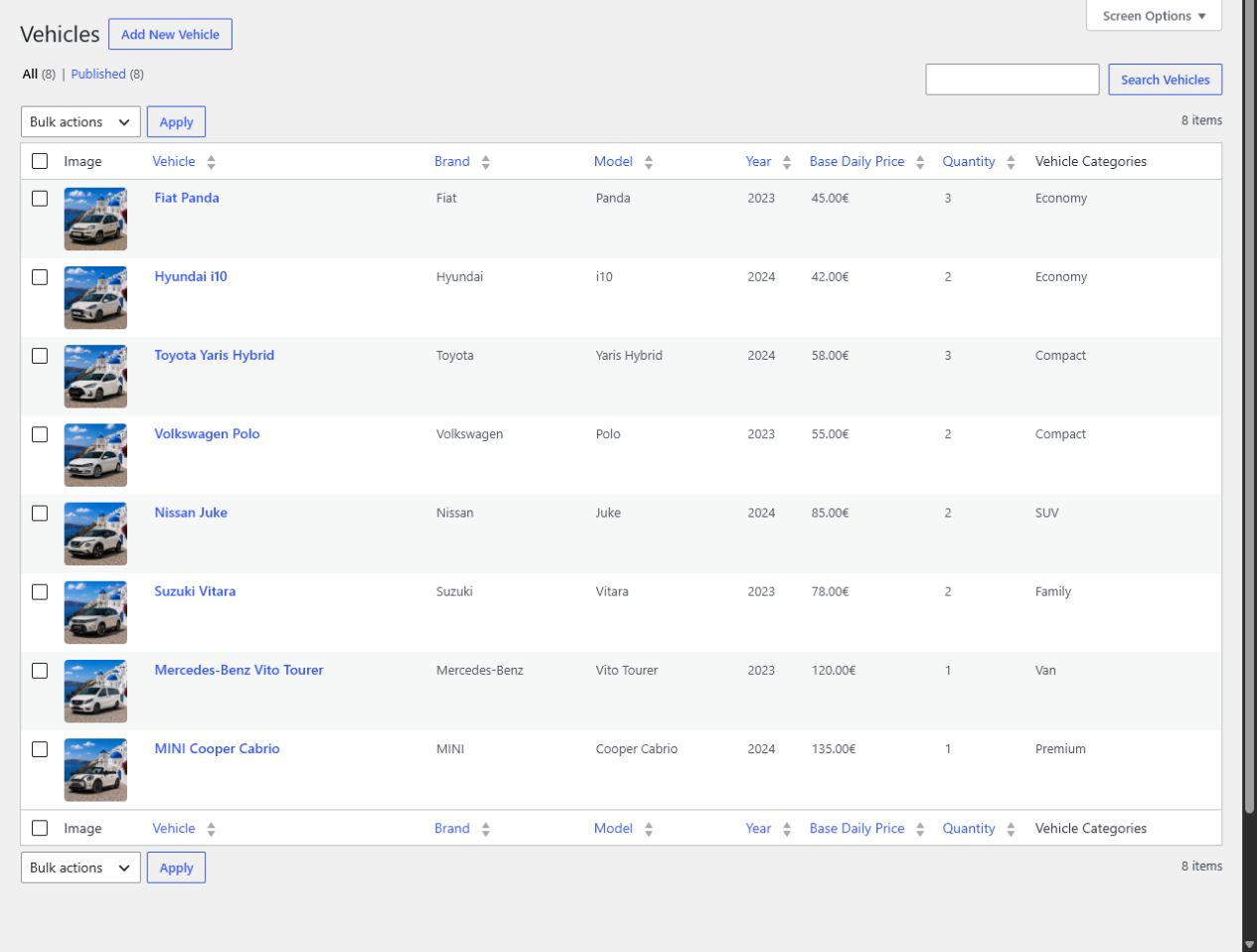Open the Fiat Panda vehicle link

pyautogui.click(x=187, y=198)
